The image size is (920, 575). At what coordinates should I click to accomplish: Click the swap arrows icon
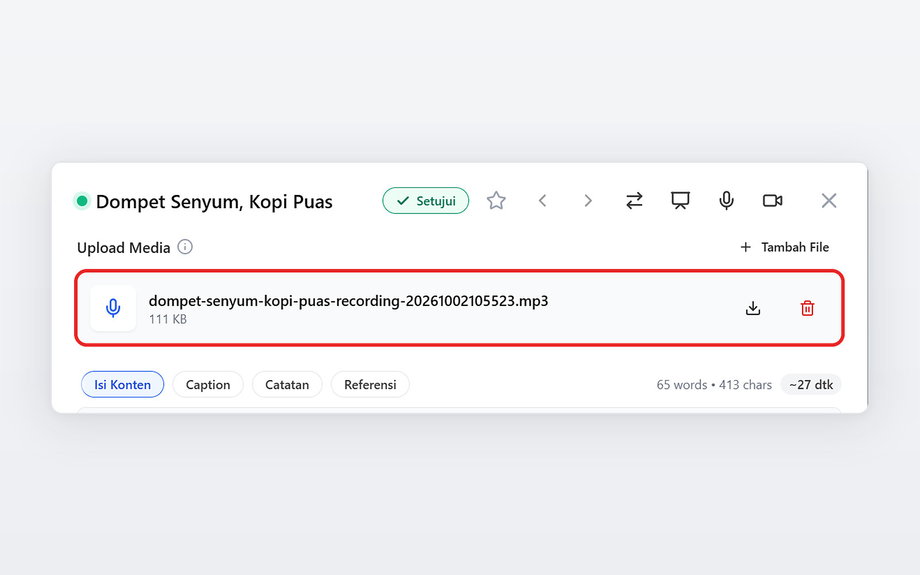pyautogui.click(x=634, y=201)
